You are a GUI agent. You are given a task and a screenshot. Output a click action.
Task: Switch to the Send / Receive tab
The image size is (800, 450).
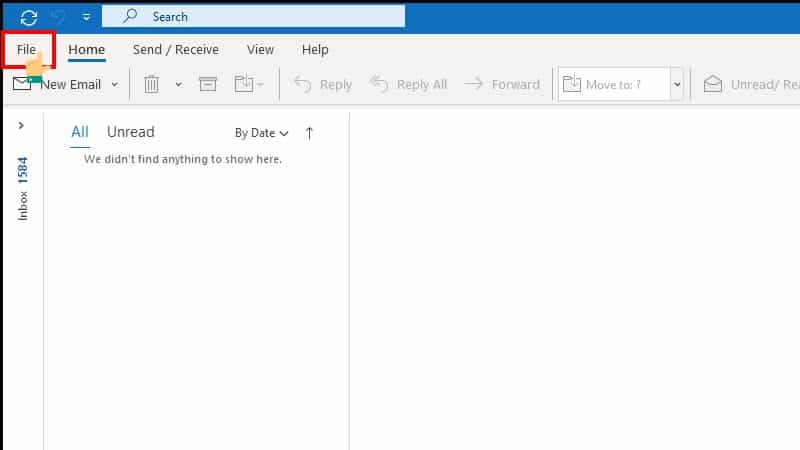(x=175, y=49)
